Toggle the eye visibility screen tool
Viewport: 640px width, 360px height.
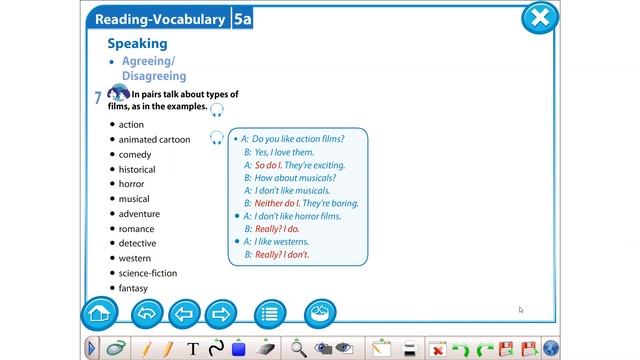coord(344,348)
